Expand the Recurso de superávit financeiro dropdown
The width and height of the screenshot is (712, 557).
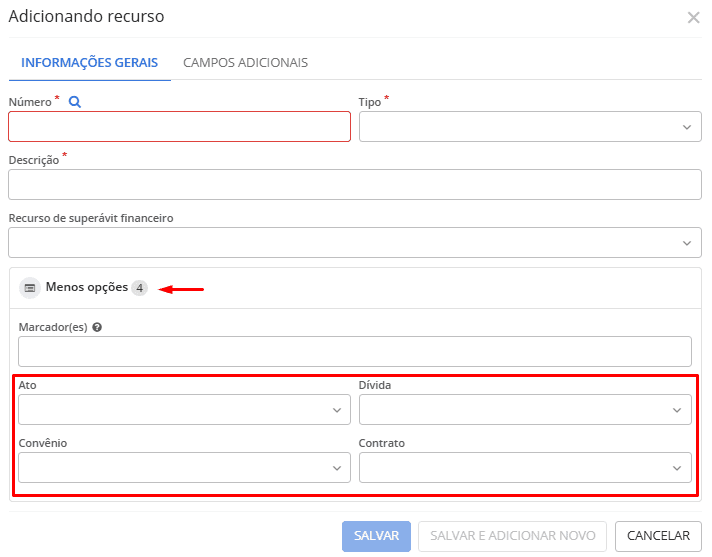(355, 243)
